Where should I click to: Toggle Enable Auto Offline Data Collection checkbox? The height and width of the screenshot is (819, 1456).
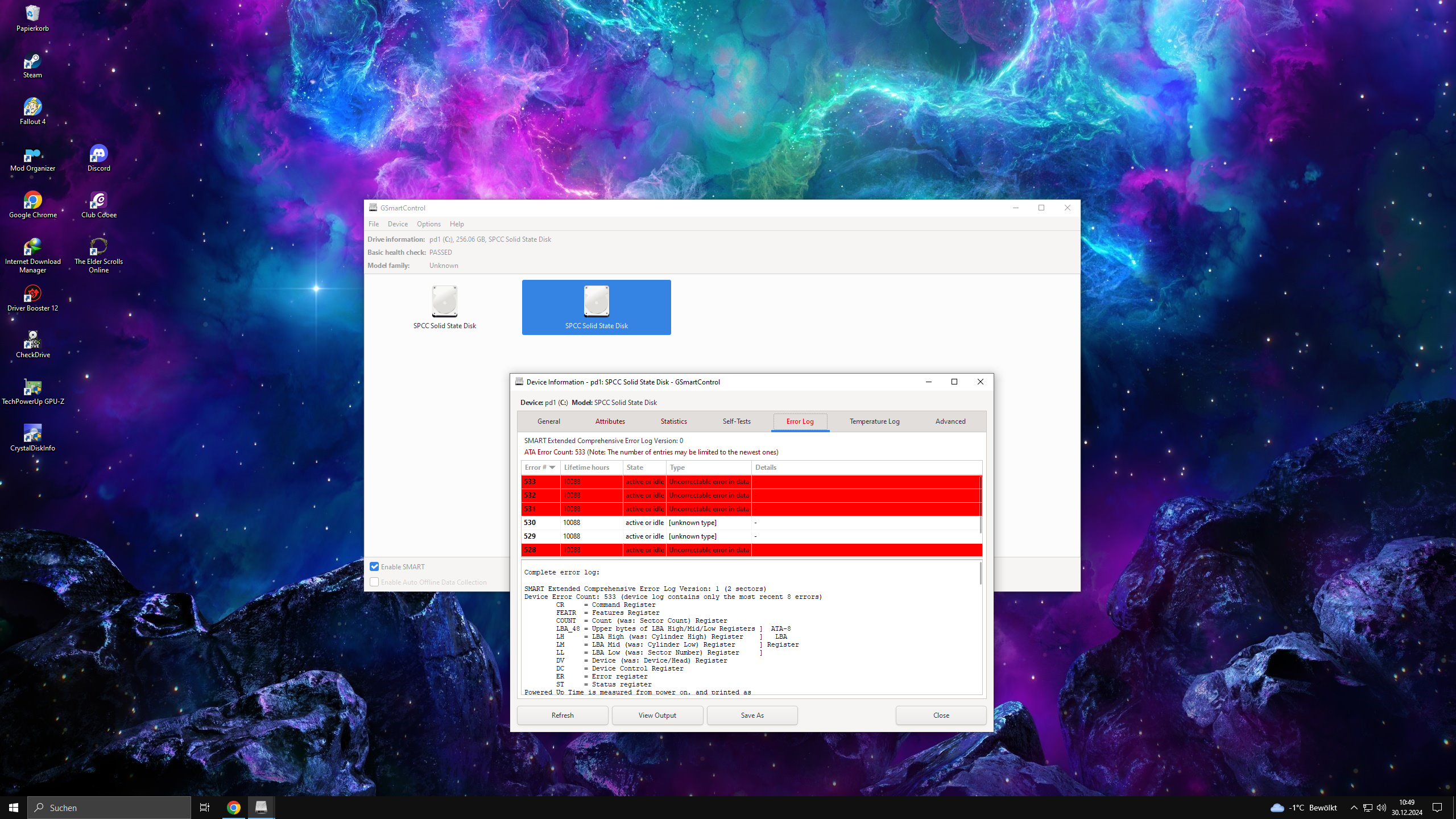click(x=374, y=582)
